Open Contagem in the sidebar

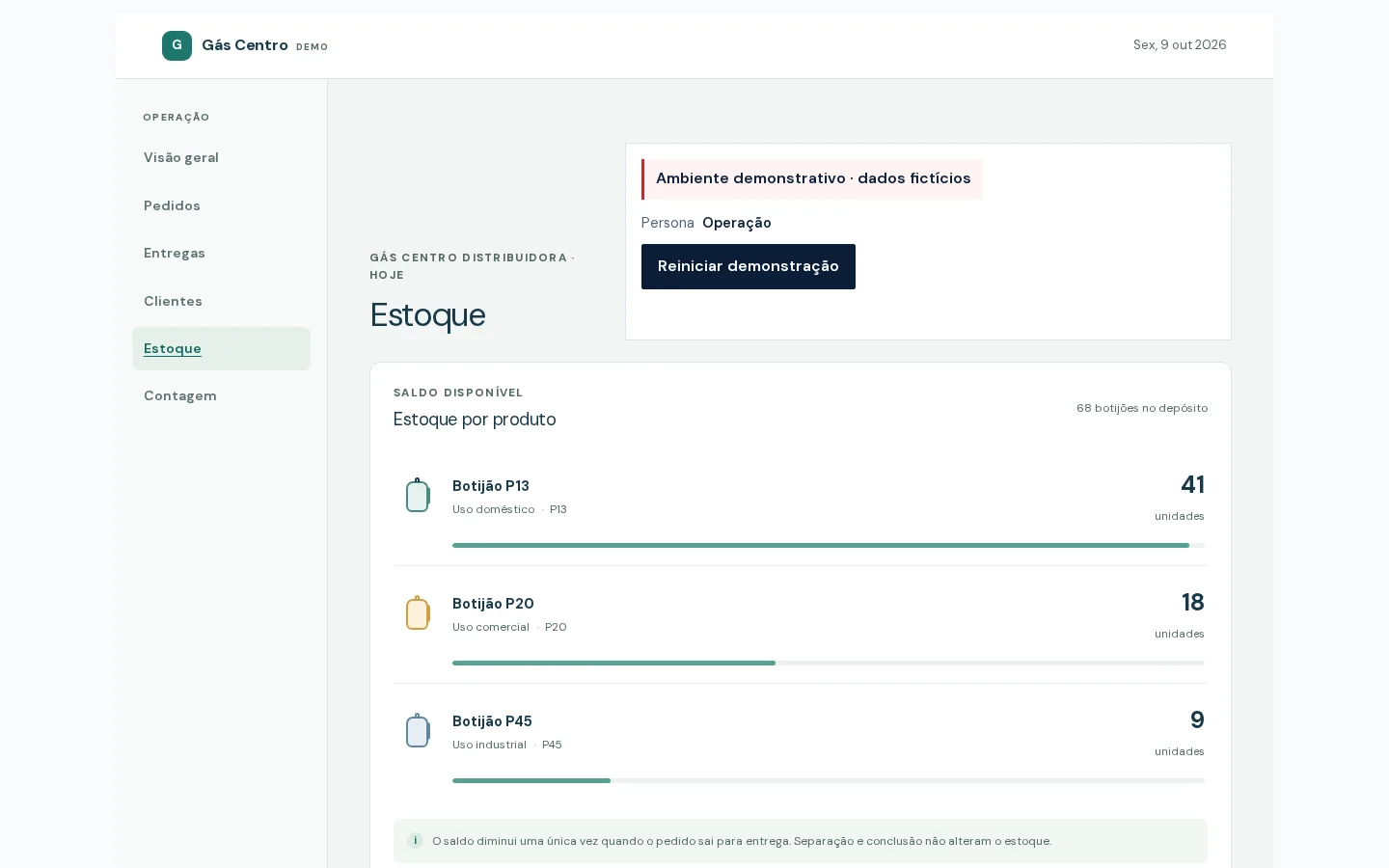pos(221,395)
